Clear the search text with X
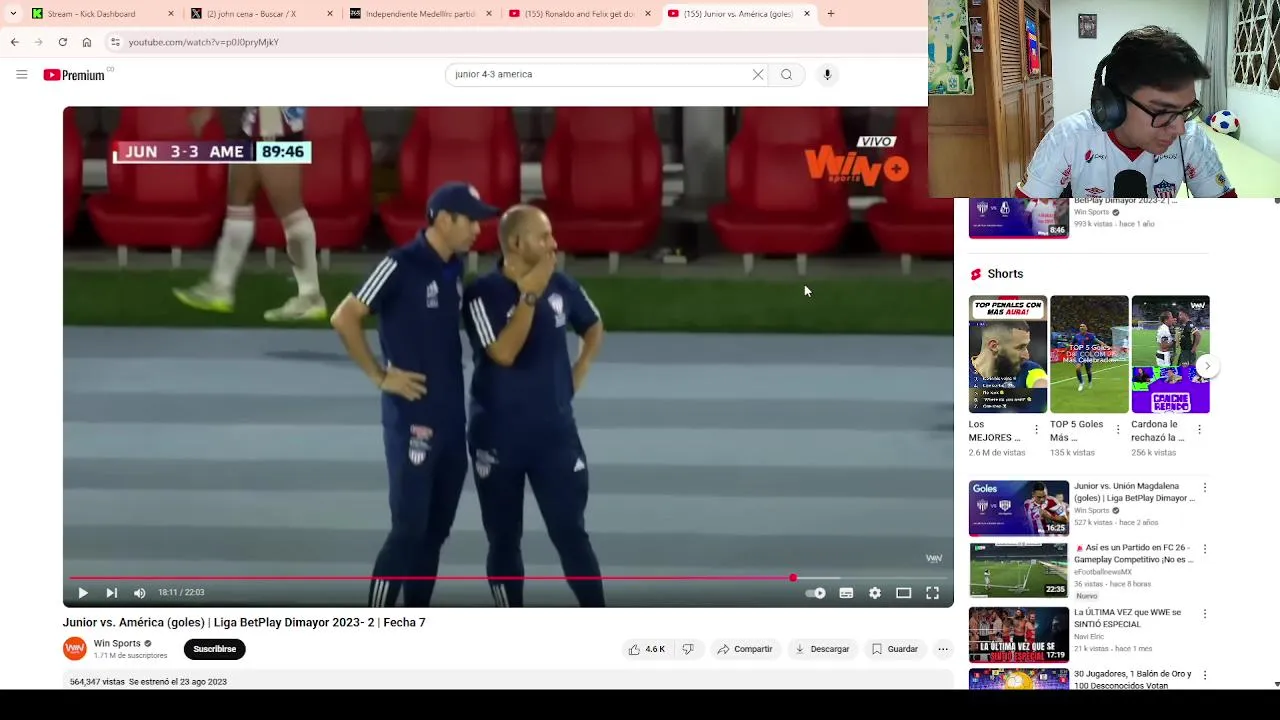 click(x=758, y=74)
